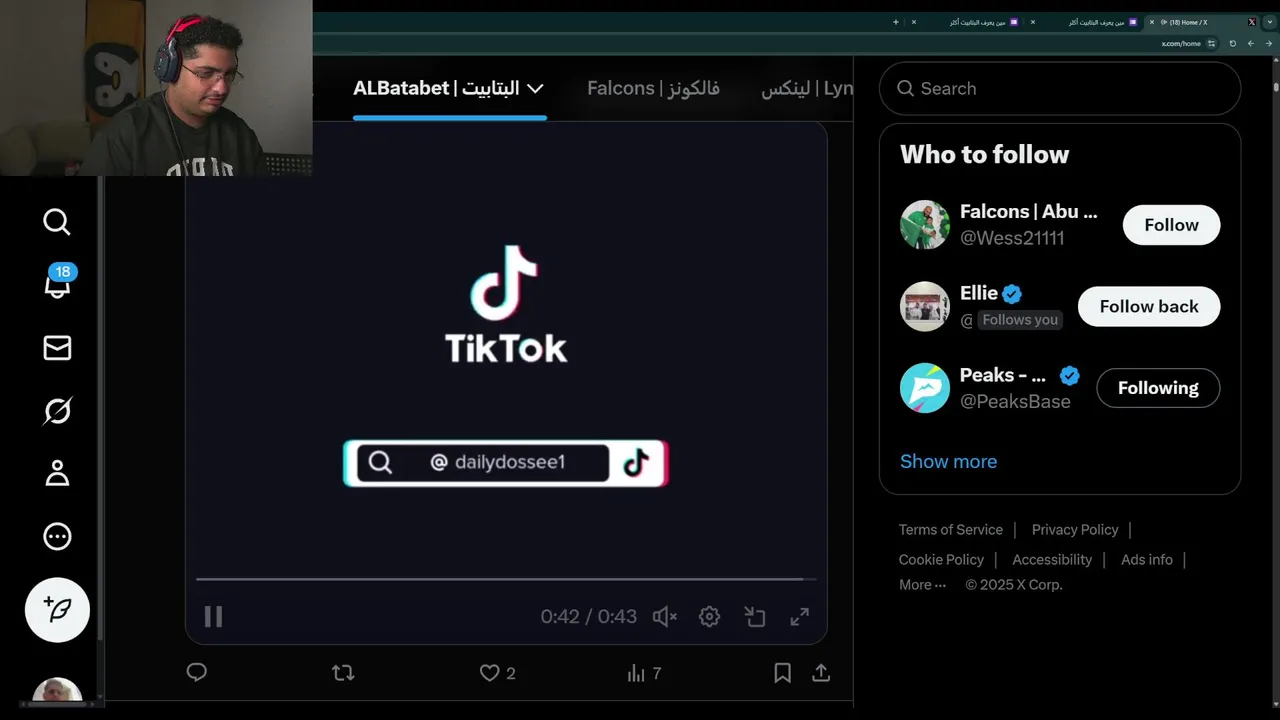Image resolution: width=1280 pixels, height=720 pixels.
Task: Click the Search input field
Action: pyautogui.click(x=1060, y=88)
